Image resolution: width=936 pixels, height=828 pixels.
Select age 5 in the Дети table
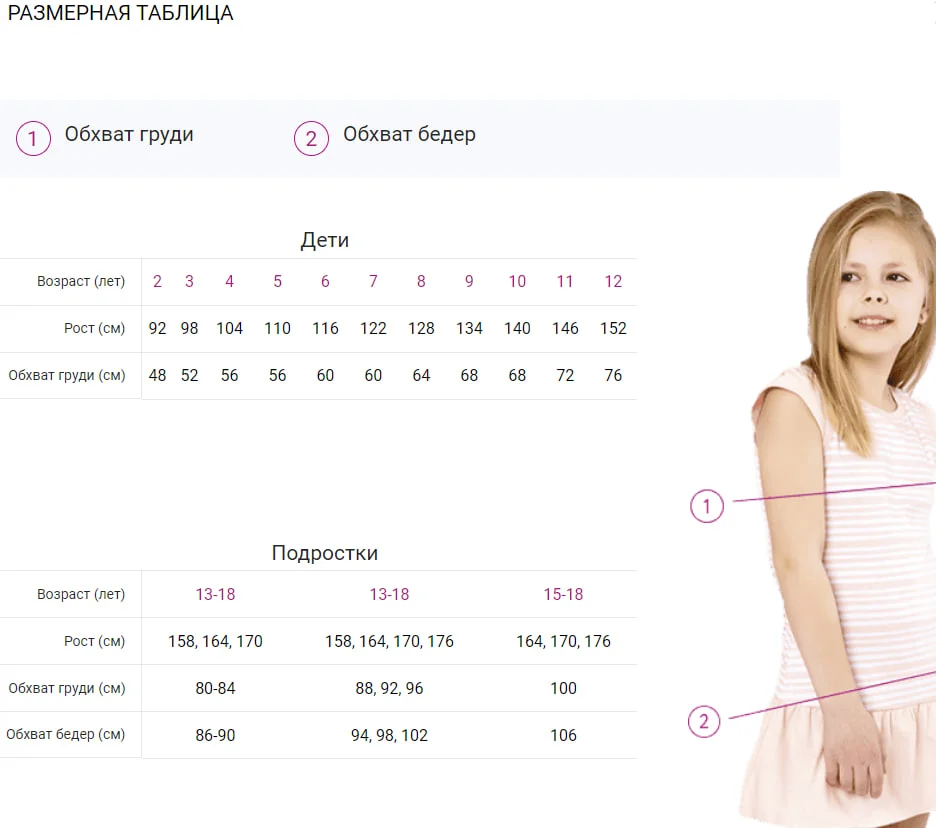tap(278, 281)
